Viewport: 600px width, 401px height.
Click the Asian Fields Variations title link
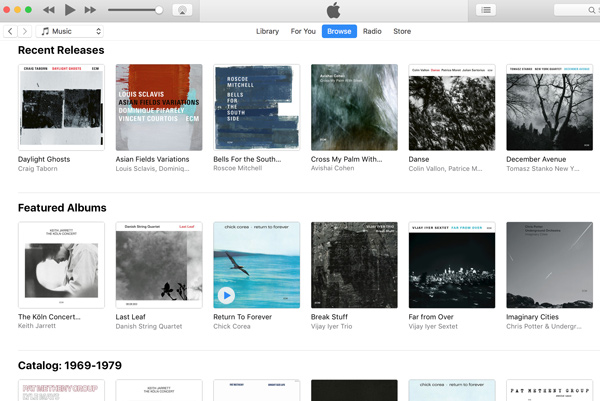152,159
